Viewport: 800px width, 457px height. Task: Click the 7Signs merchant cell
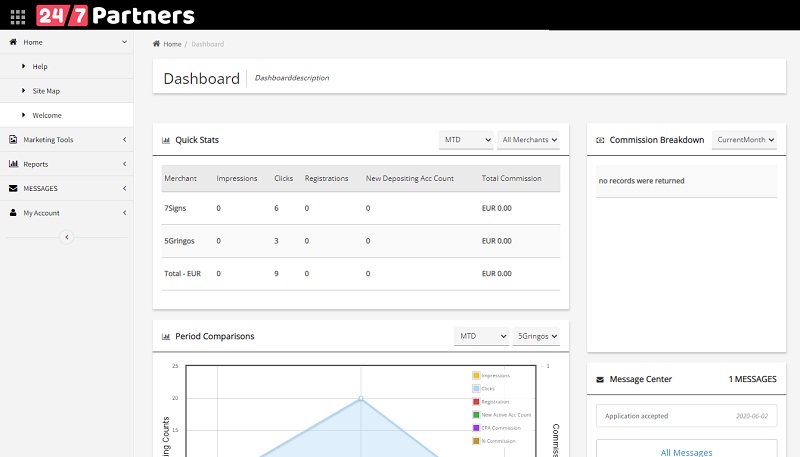point(175,208)
